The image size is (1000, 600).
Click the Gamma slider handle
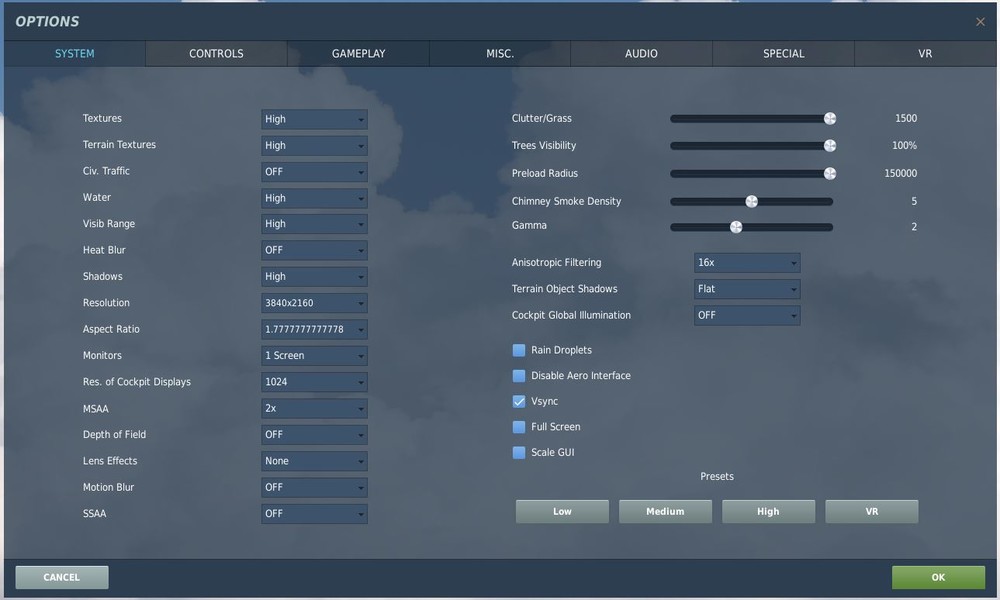pos(736,227)
